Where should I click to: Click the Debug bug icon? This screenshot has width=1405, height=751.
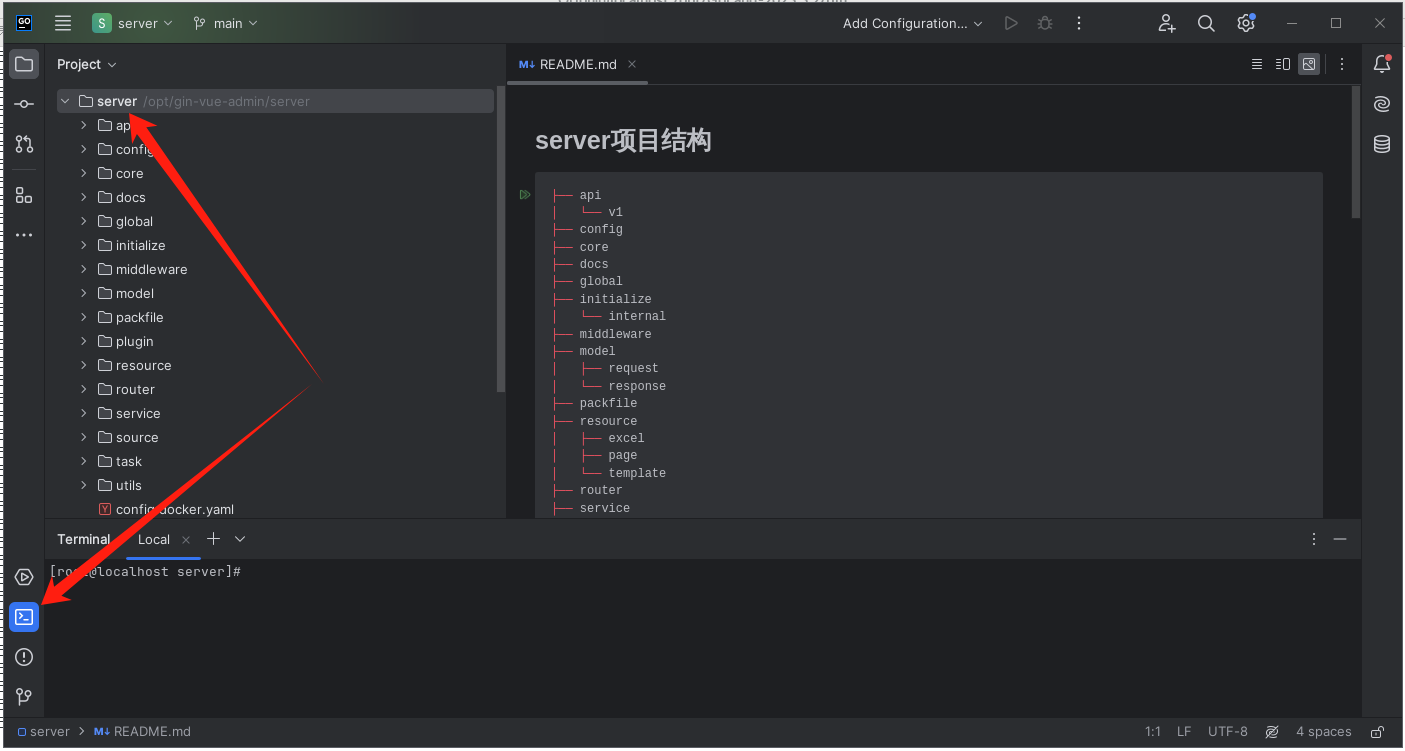click(x=1045, y=23)
